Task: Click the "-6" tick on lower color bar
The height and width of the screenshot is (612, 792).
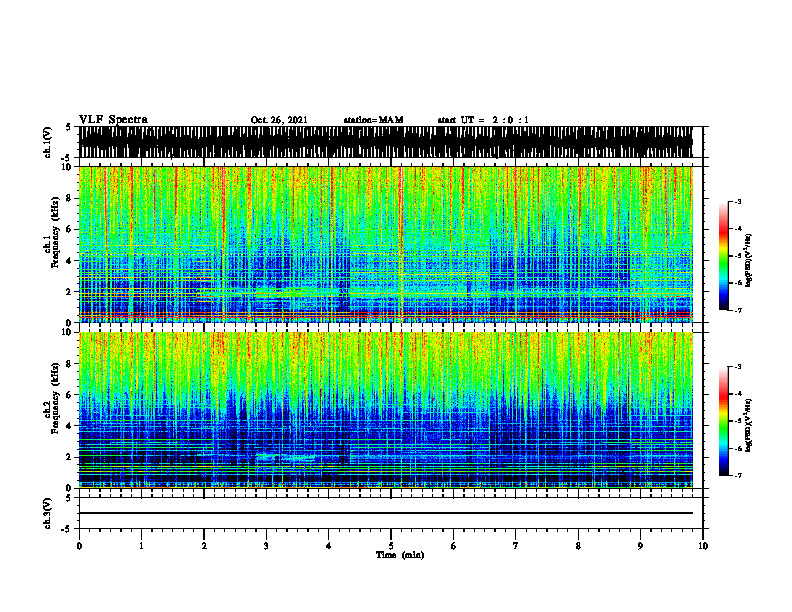Action: coord(738,448)
